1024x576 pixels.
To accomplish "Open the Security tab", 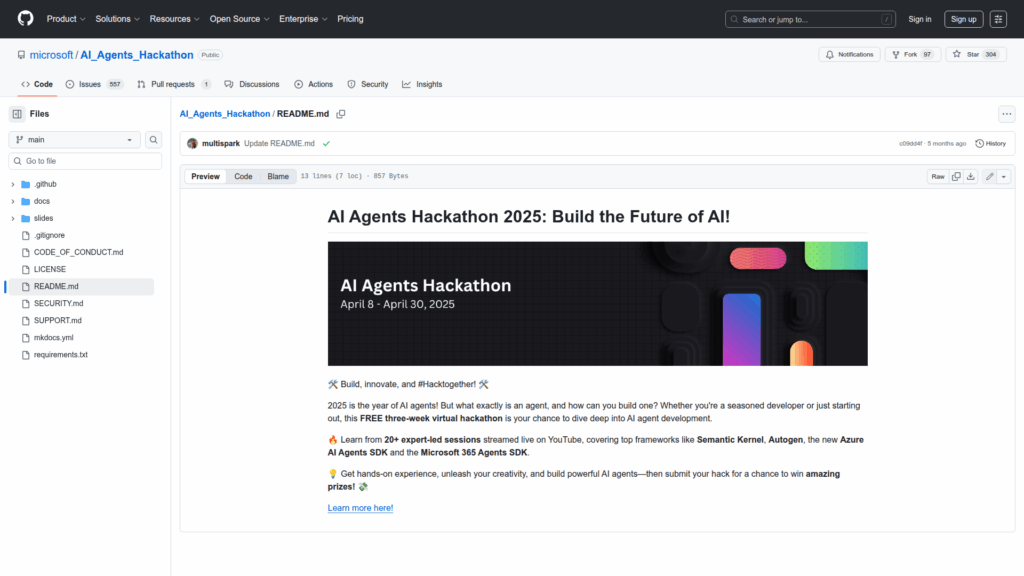I will [368, 84].
